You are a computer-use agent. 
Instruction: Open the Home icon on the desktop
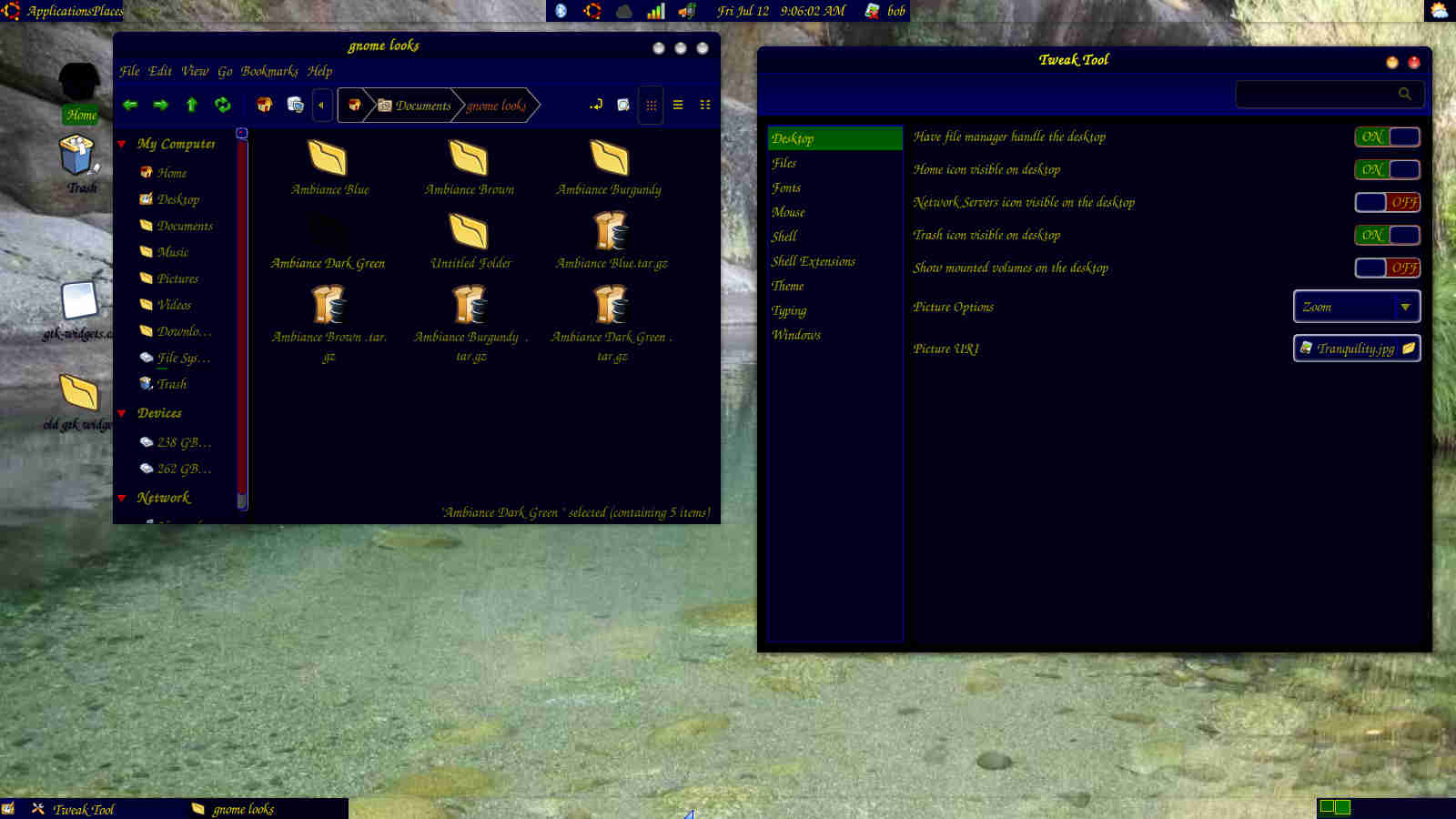point(80,93)
